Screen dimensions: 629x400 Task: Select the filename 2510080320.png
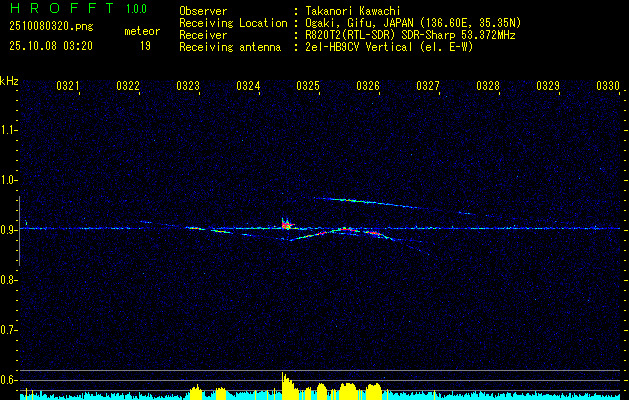coord(51,27)
